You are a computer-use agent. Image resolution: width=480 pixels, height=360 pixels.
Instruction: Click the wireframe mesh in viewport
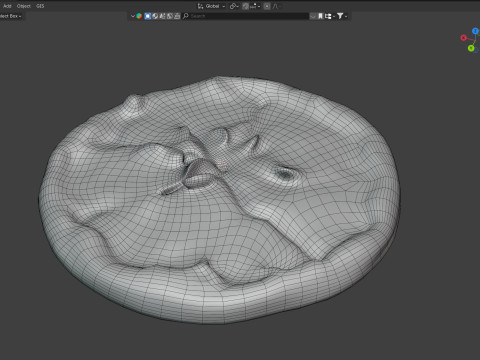click(x=219, y=200)
